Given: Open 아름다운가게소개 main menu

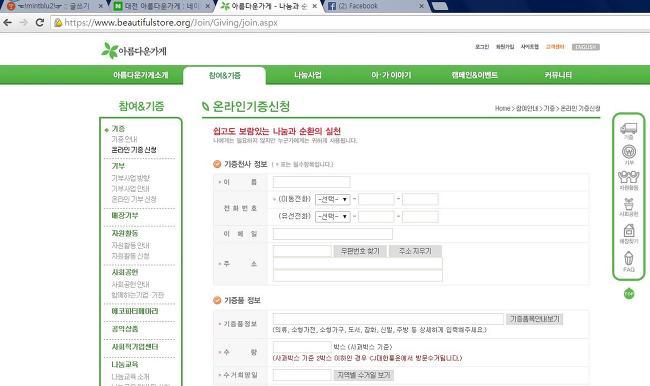Looking at the screenshot, I should [141, 75].
